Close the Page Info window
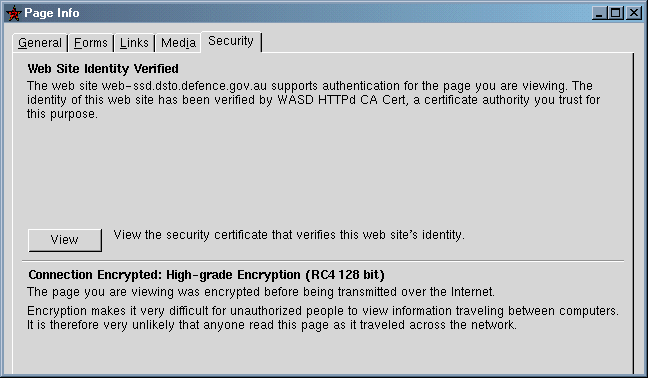Screen dimensions: 648x378 coord(634,13)
